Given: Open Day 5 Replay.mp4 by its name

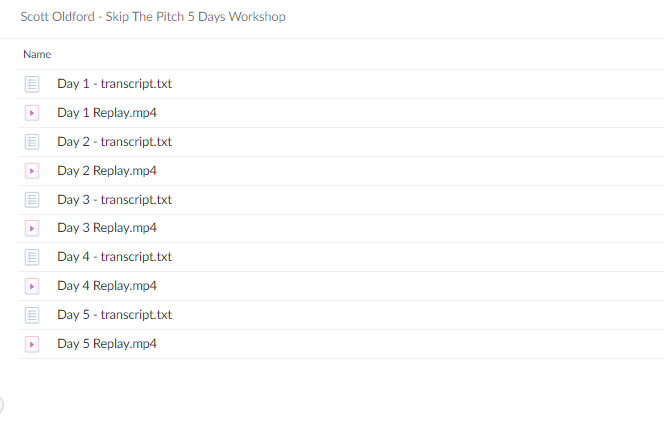Looking at the screenshot, I should 107,344.
